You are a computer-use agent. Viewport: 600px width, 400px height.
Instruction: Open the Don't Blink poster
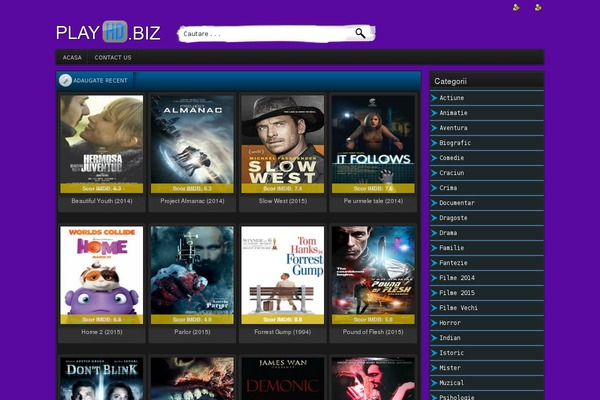102,379
